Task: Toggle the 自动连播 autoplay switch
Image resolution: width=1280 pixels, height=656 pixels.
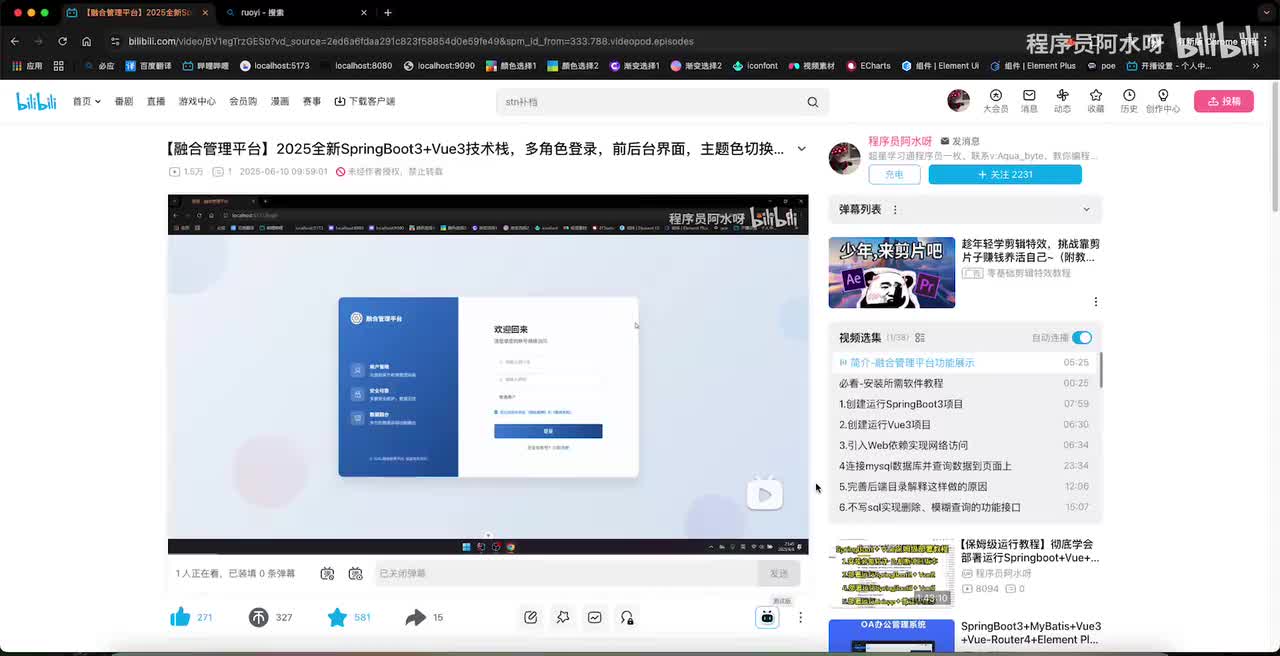Action: 1082,338
